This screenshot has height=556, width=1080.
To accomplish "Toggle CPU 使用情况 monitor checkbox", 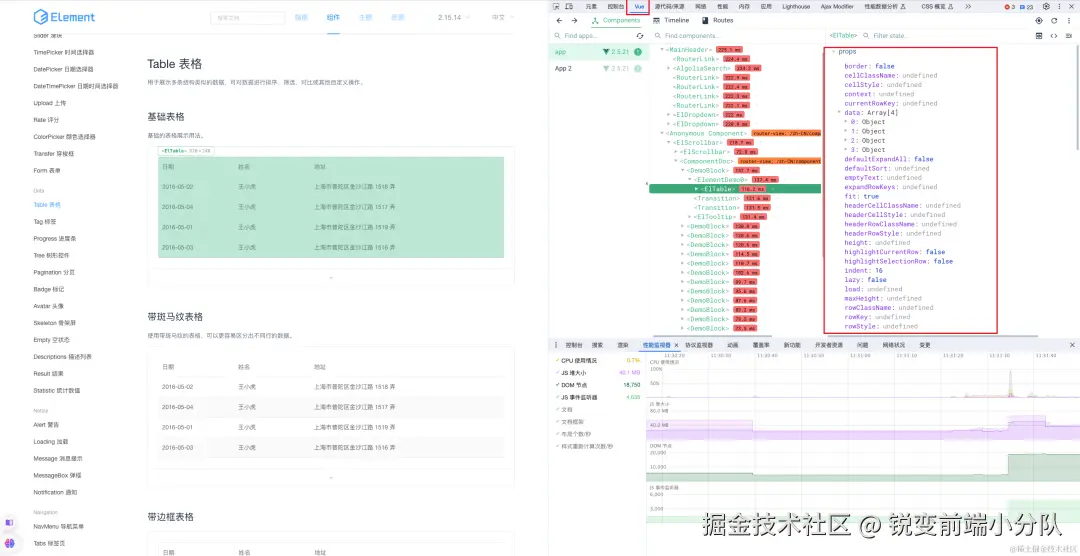I will point(557,360).
